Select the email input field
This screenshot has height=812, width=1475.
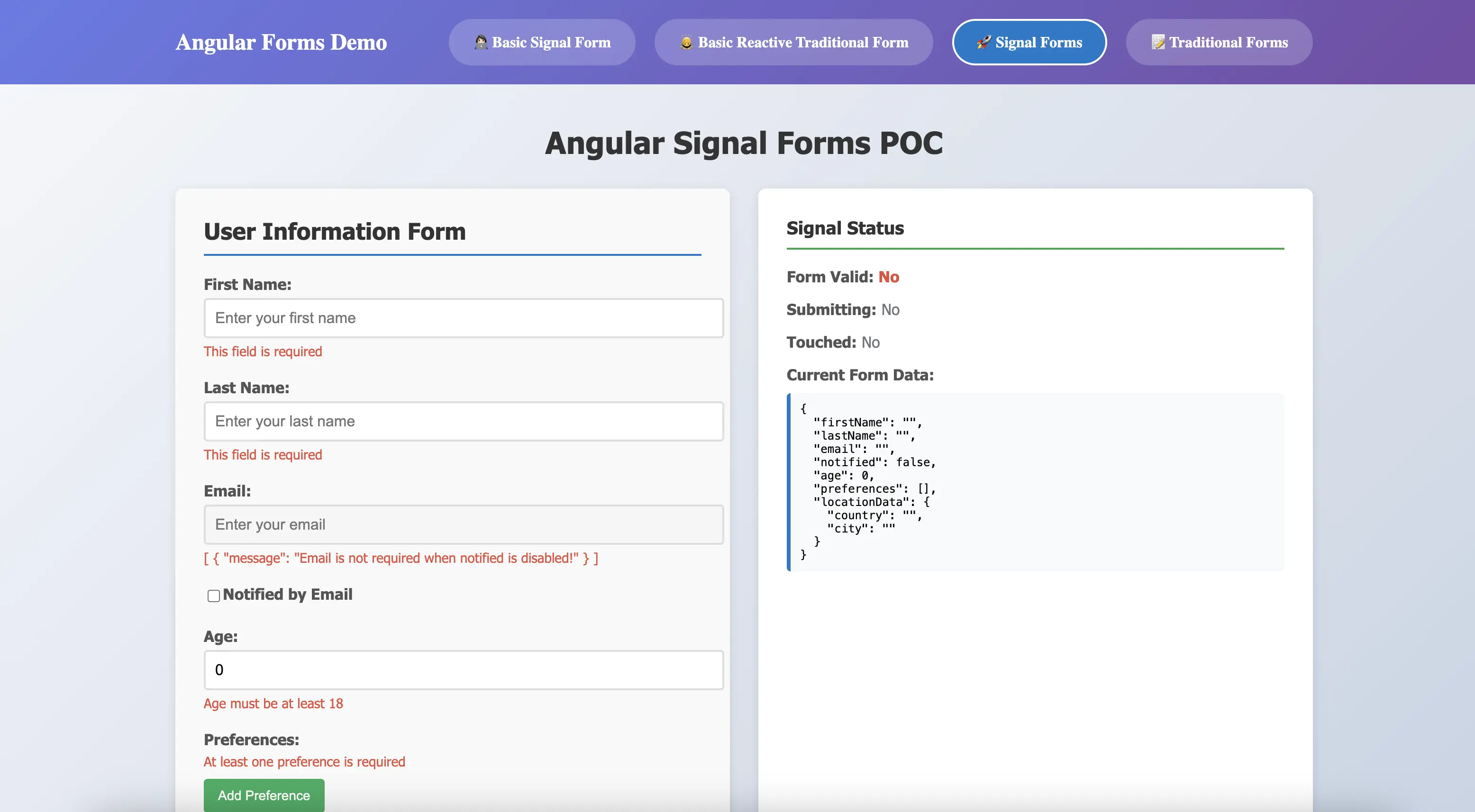tap(464, 524)
